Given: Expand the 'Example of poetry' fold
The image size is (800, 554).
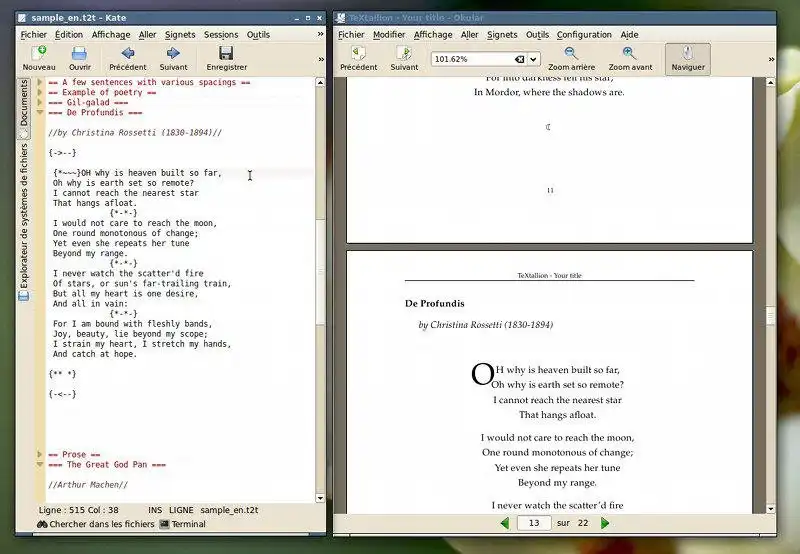Looking at the screenshot, I should point(40,92).
